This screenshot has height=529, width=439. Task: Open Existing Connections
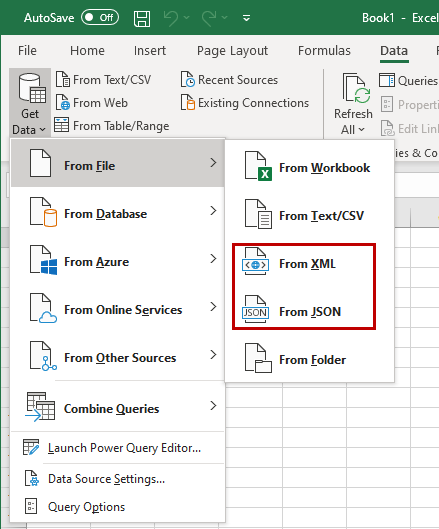coord(253,103)
